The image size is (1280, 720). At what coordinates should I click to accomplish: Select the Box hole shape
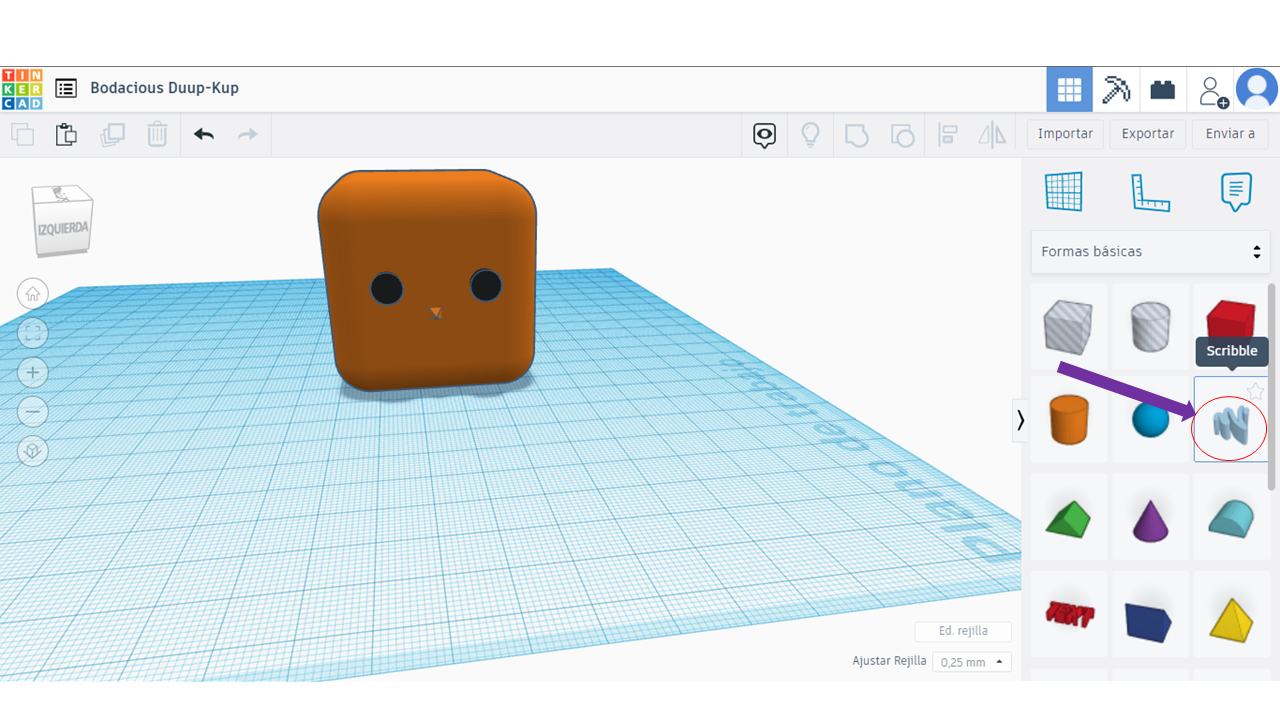(x=1069, y=327)
